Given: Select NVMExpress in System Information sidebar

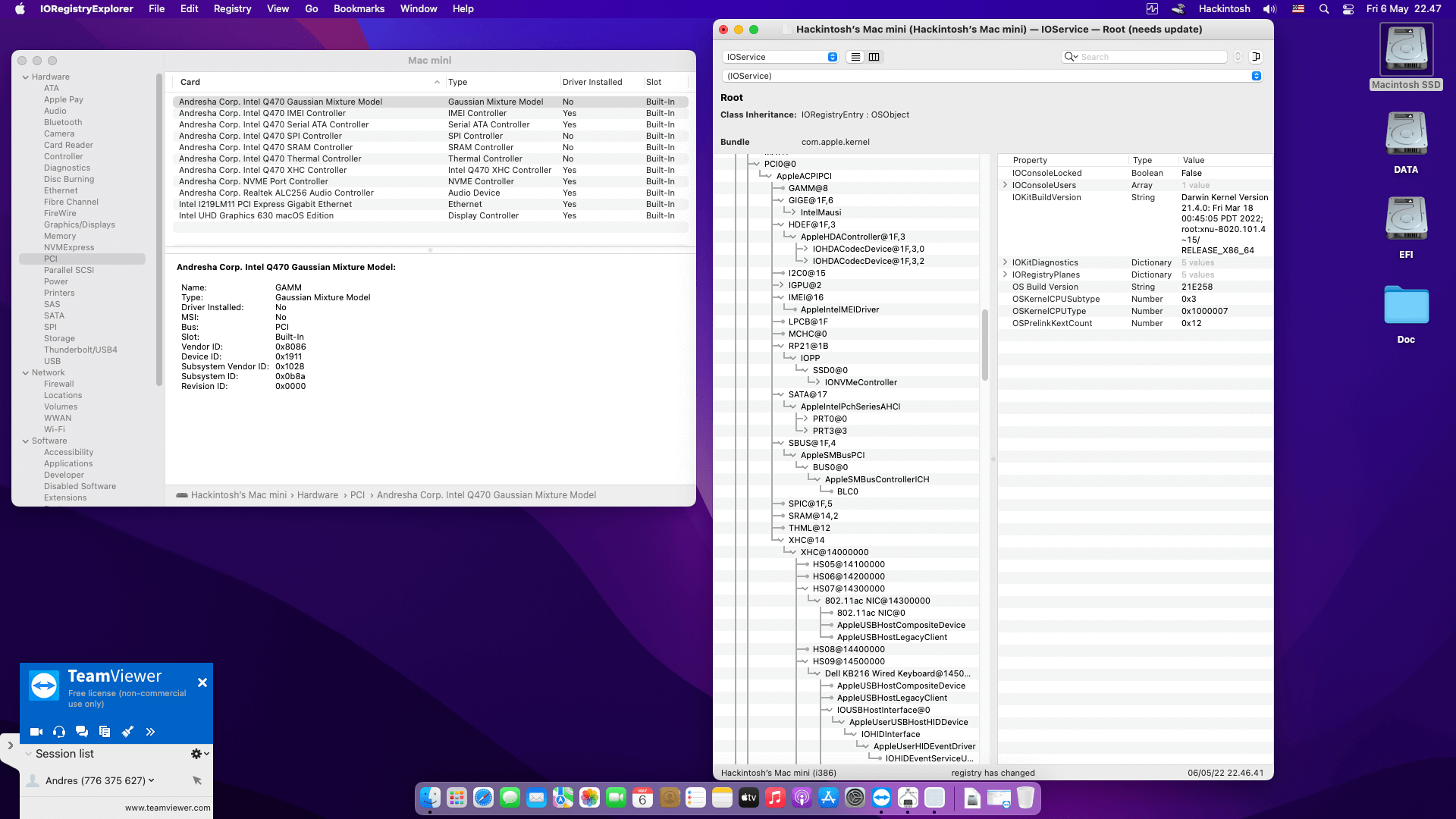Looking at the screenshot, I should tap(69, 247).
